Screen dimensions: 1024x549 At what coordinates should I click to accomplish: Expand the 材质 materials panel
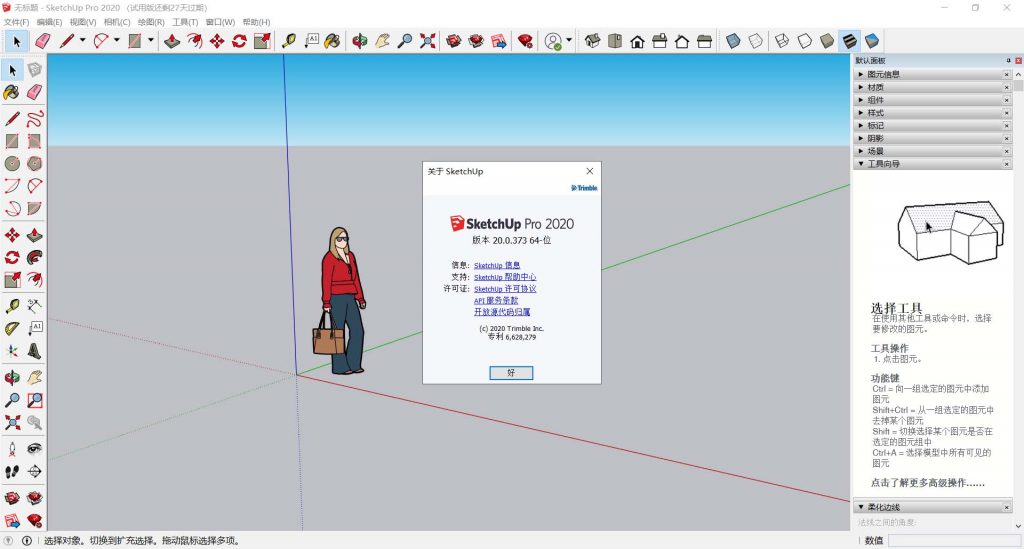pos(876,87)
